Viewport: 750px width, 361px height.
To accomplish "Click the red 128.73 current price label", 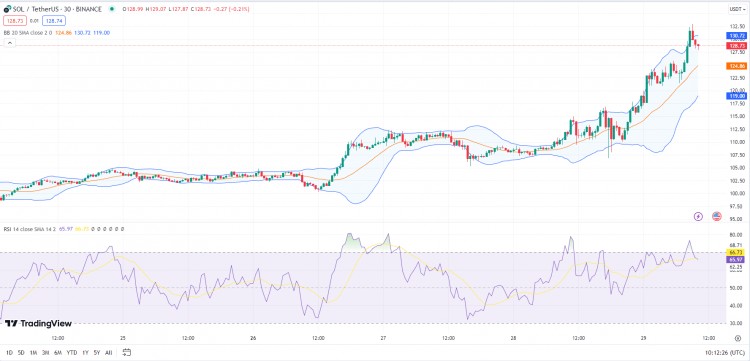I will [x=737, y=45].
